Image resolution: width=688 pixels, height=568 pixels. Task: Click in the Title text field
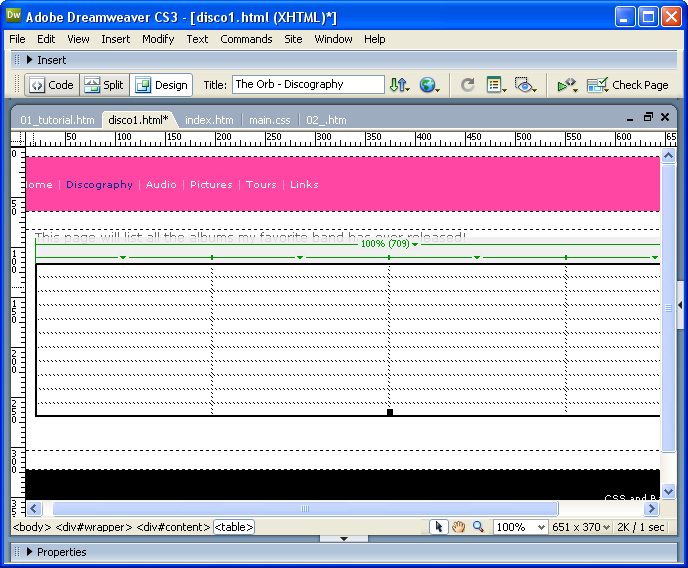tap(307, 85)
